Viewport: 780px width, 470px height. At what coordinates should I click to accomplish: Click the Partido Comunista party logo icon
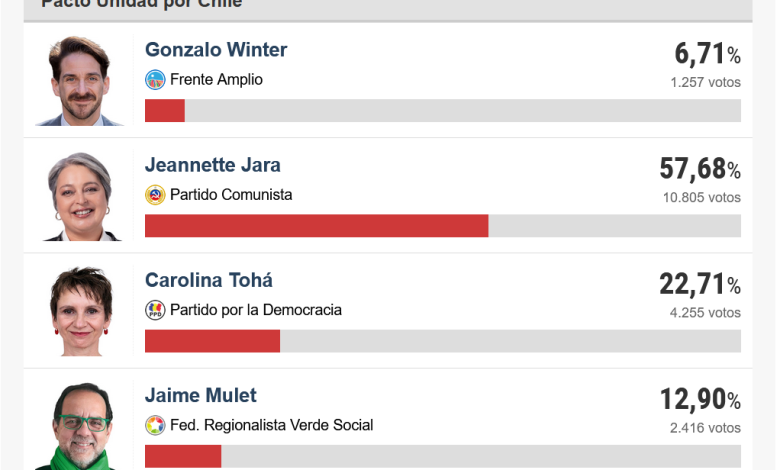click(x=155, y=195)
